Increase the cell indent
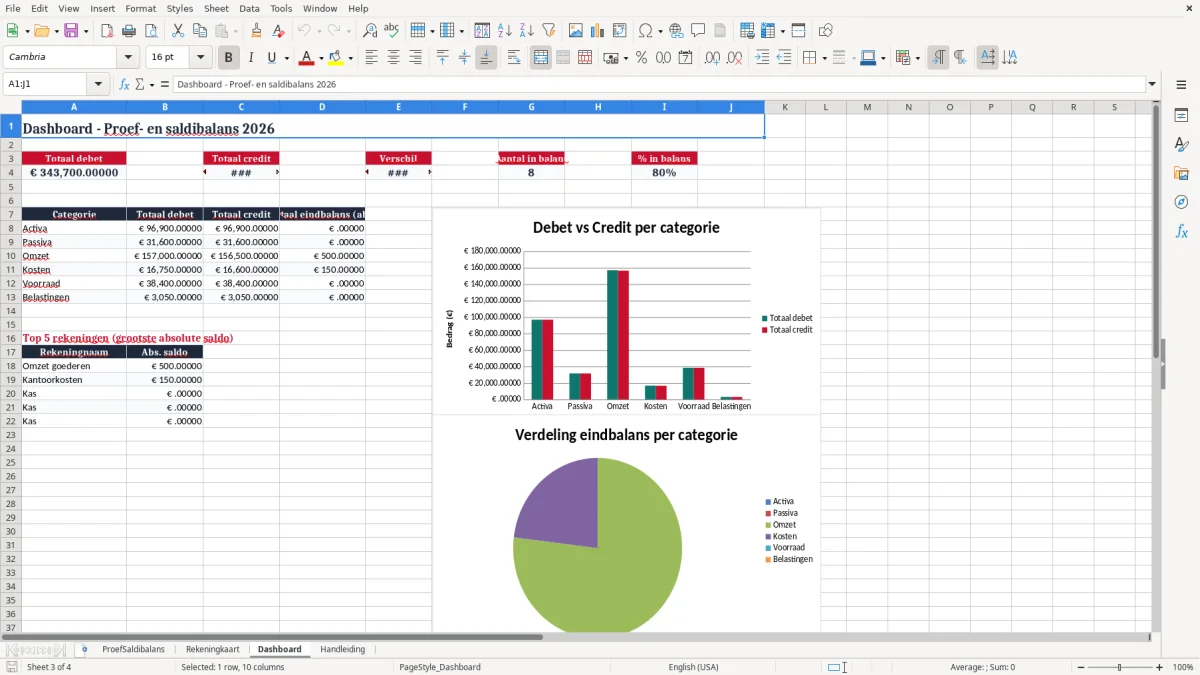Image resolution: width=1200 pixels, height=675 pixels. 762,58
